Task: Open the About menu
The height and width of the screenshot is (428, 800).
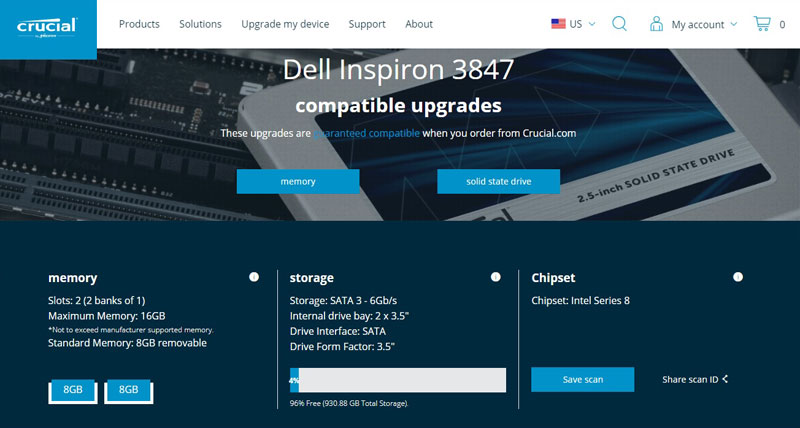Action: 419,24
